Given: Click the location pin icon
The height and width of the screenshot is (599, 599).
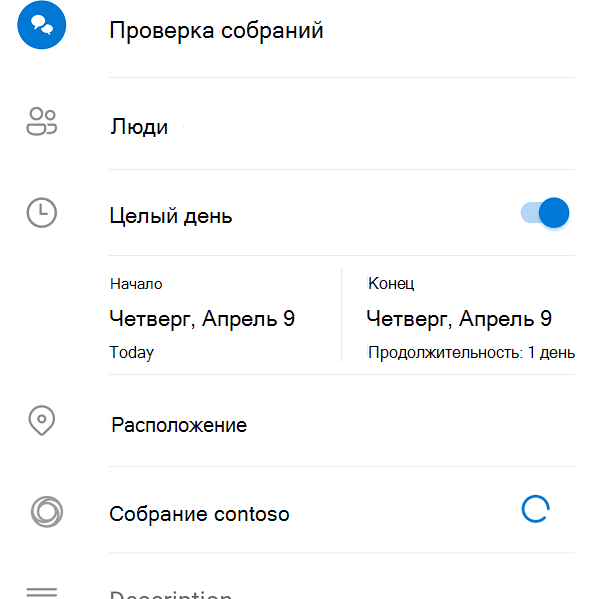Looking at the screenshot, I should tap(42, 420).
